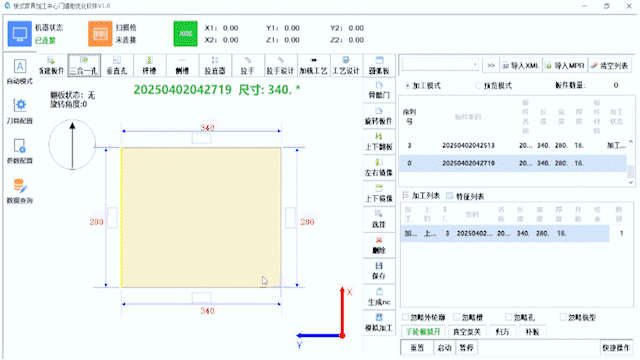Click the bottom edge box above 340
The height and width of the screenshot is (360, 640).
201,297
